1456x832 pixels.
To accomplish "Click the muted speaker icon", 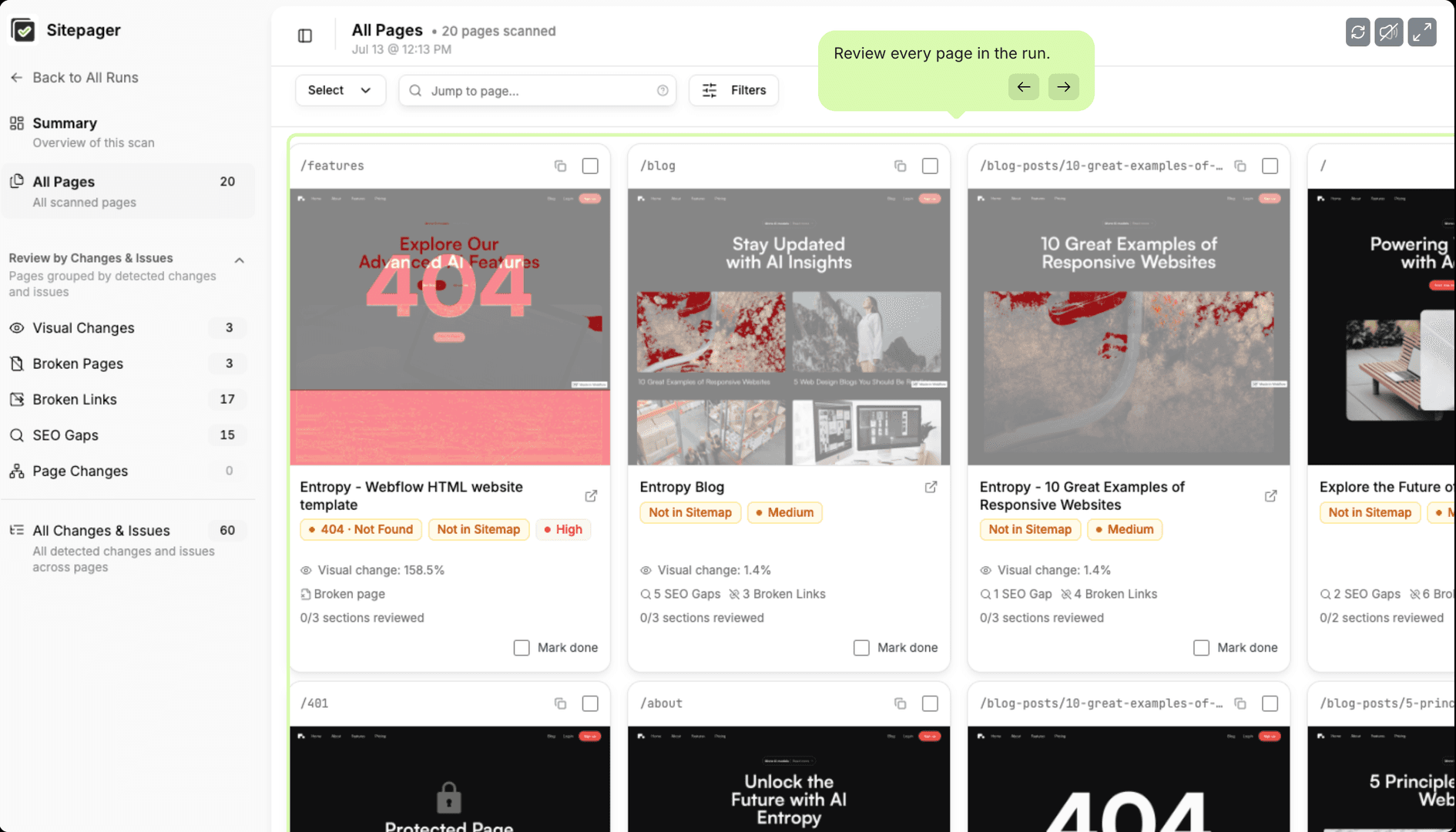I will tap(1389, 32).
